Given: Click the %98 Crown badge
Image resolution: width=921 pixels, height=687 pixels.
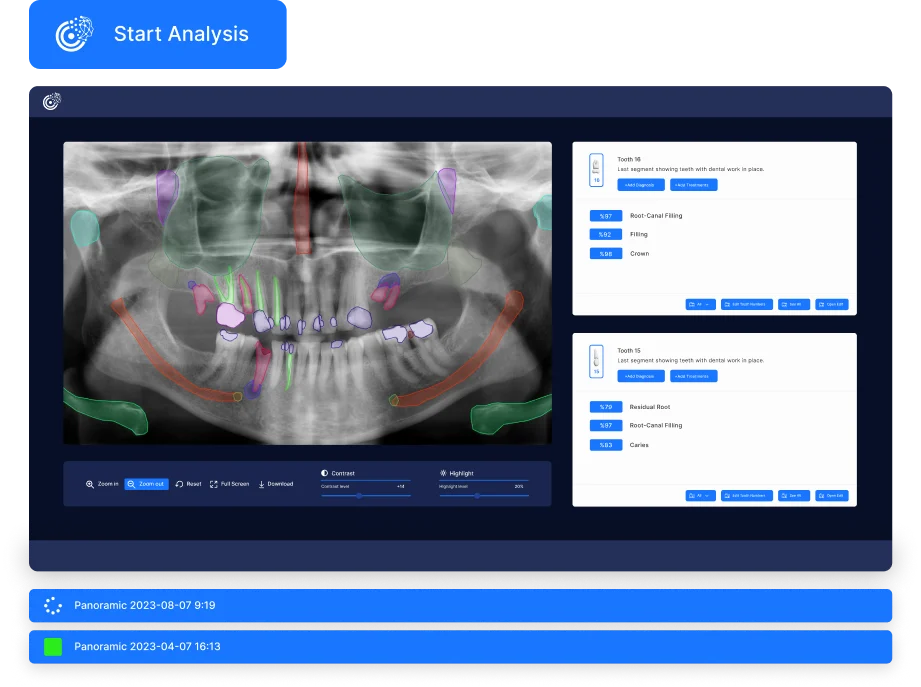Looking at the screenshot, I should (606, 254).
